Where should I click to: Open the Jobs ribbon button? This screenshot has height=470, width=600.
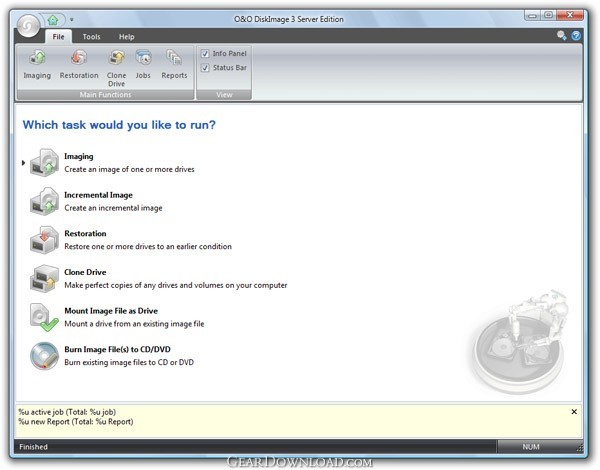pyautogui.click(x=143, y=64)
